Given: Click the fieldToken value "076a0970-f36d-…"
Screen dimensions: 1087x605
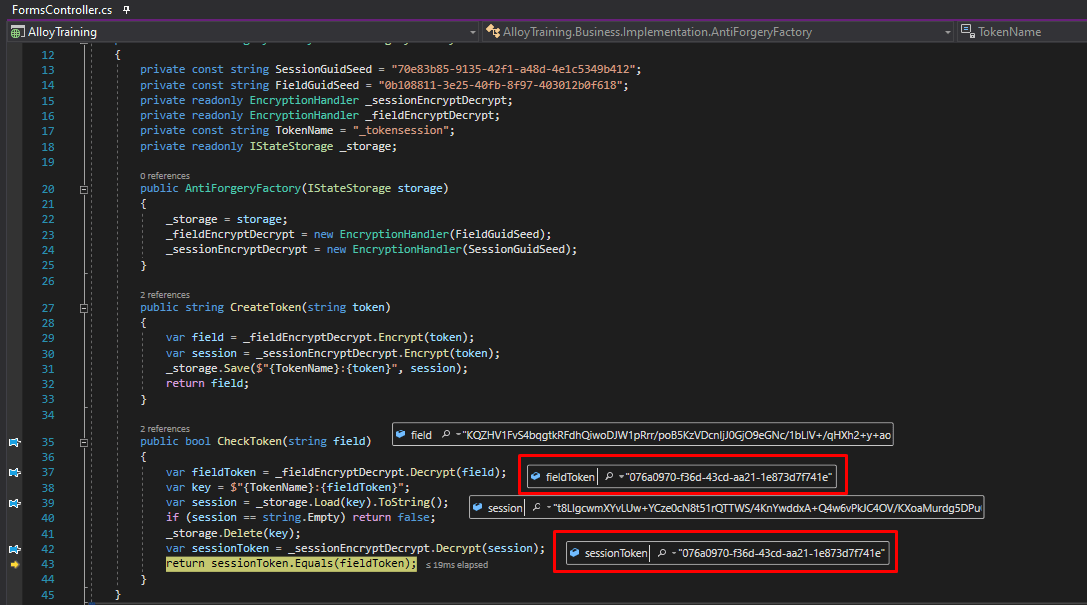Looking at the screenshot, I should click(728, 477).
